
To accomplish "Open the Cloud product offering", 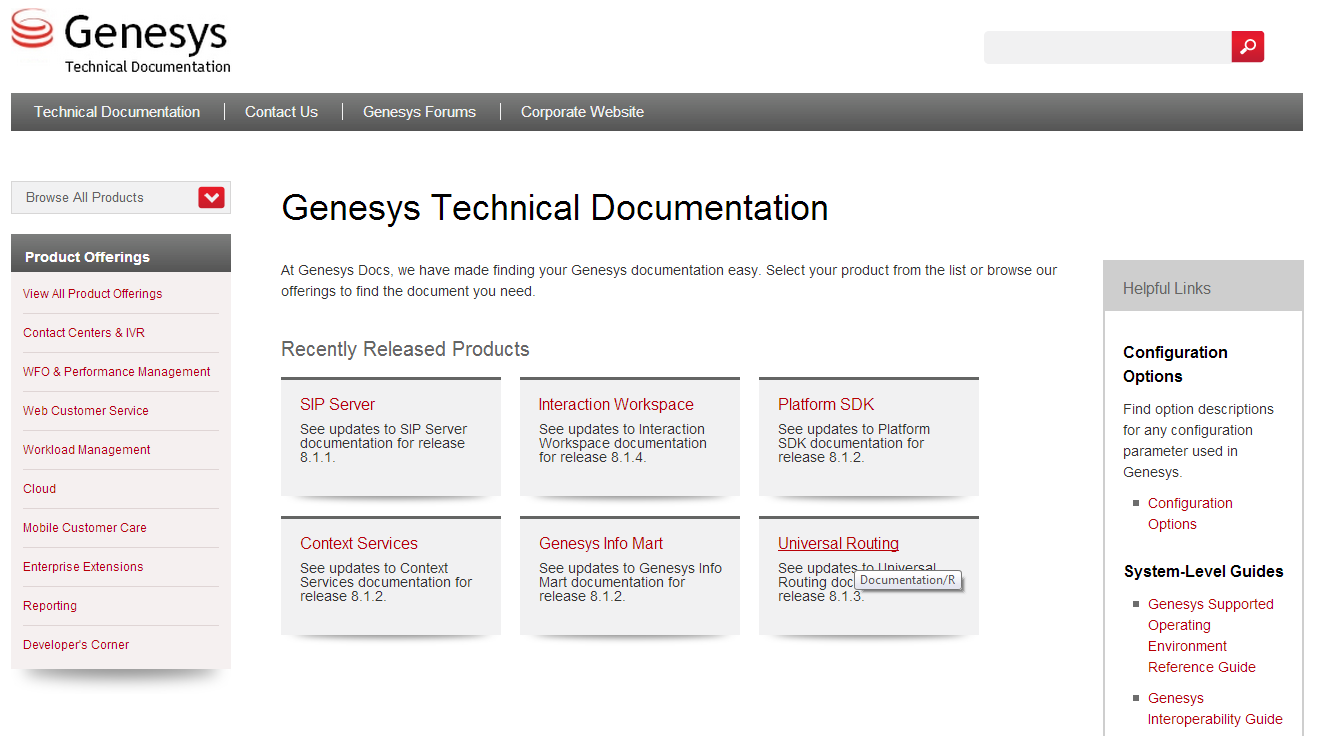I will pos(40,489).
